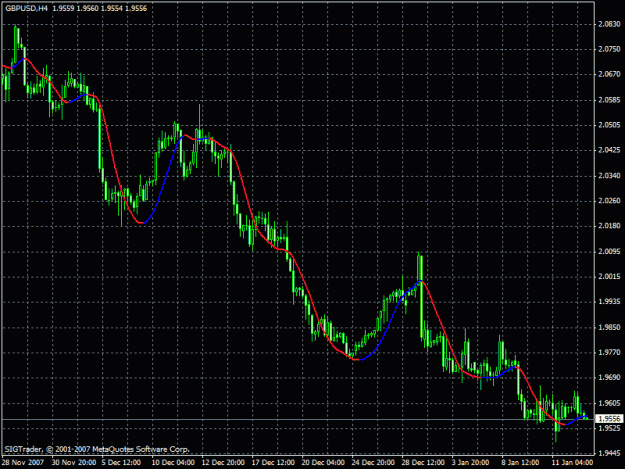Click the 2.0340 price scale value
625x469 pixels.
tap(609, 176)
